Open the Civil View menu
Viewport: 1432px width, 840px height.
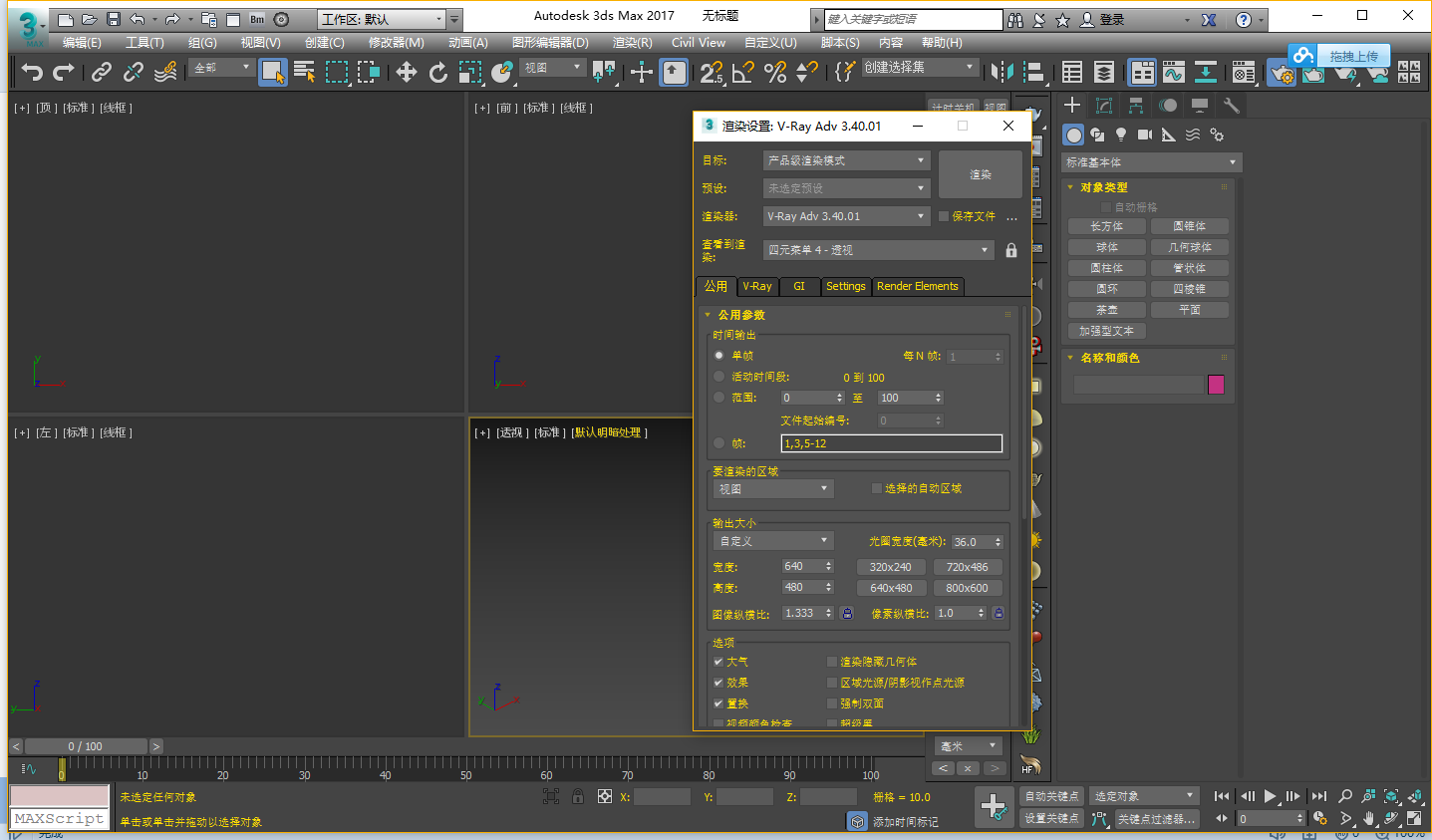click(x=699, y=43)
